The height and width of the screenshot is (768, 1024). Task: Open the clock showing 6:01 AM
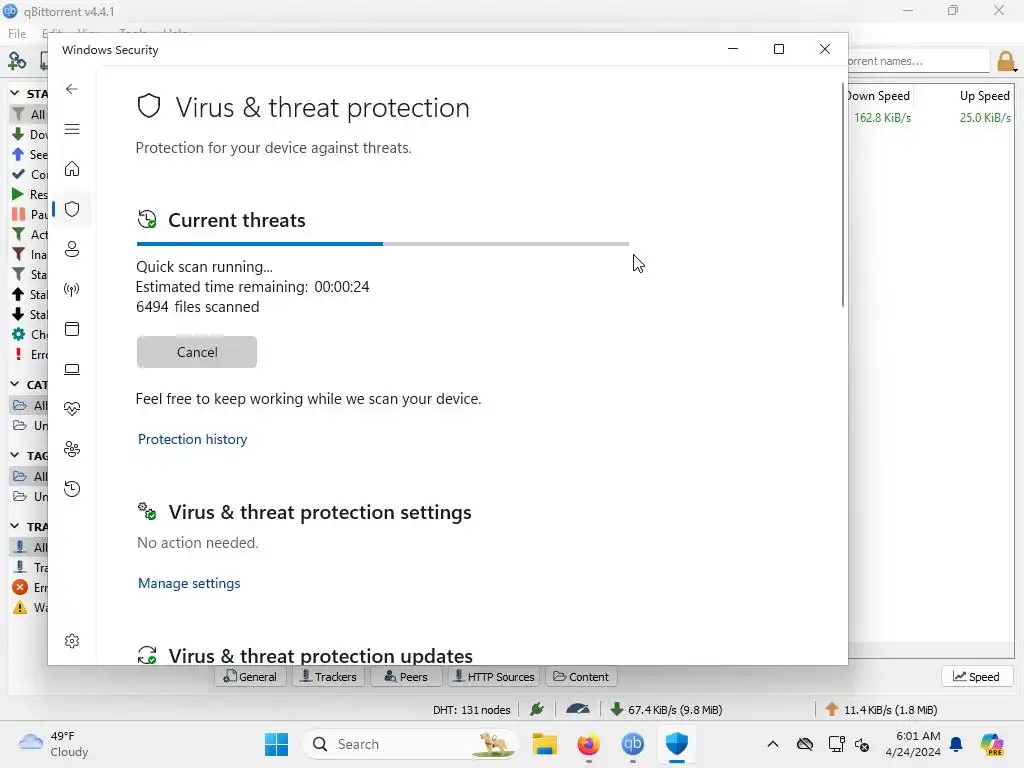tap(913, 744)
